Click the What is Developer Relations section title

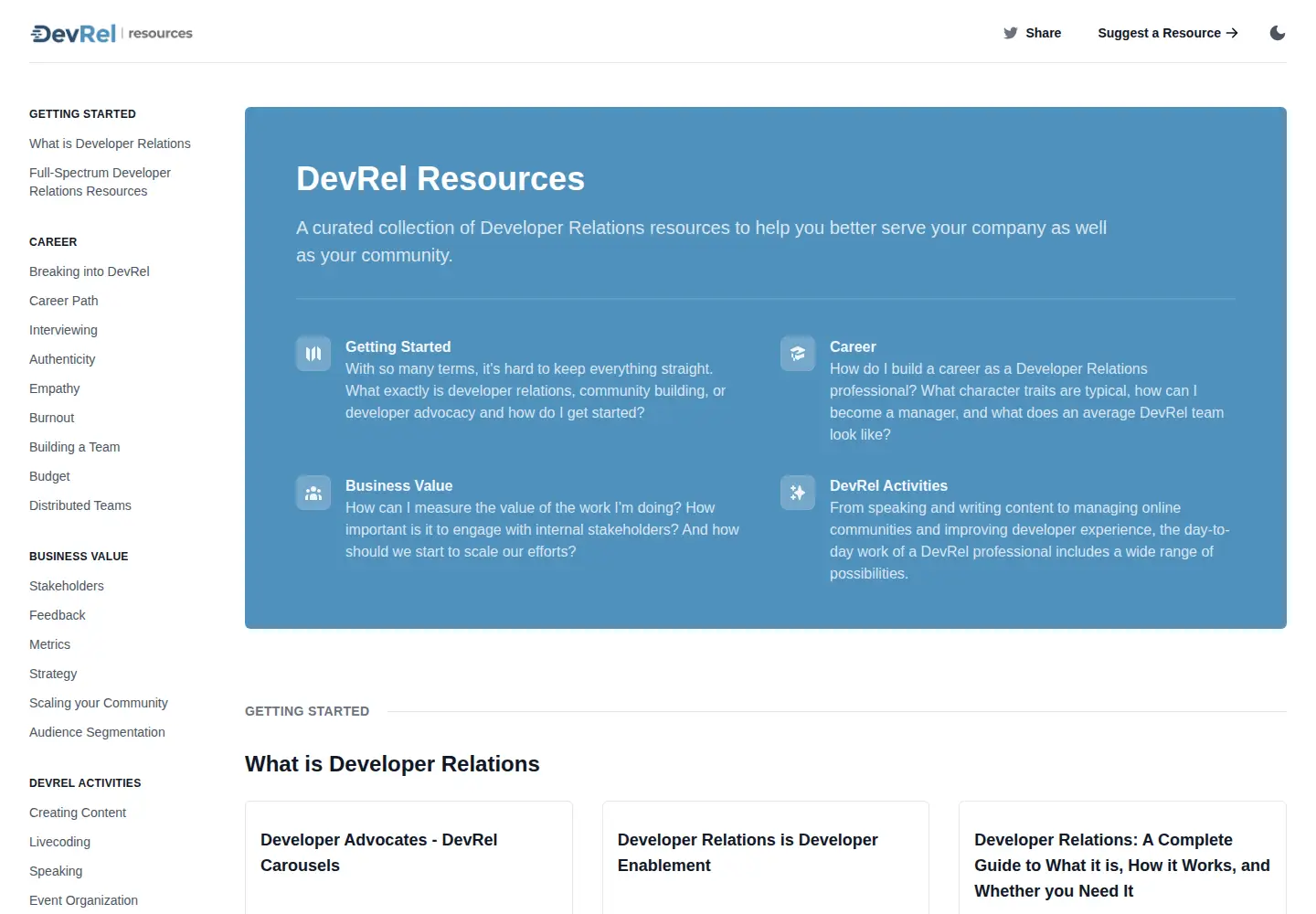tap(392, 764)
